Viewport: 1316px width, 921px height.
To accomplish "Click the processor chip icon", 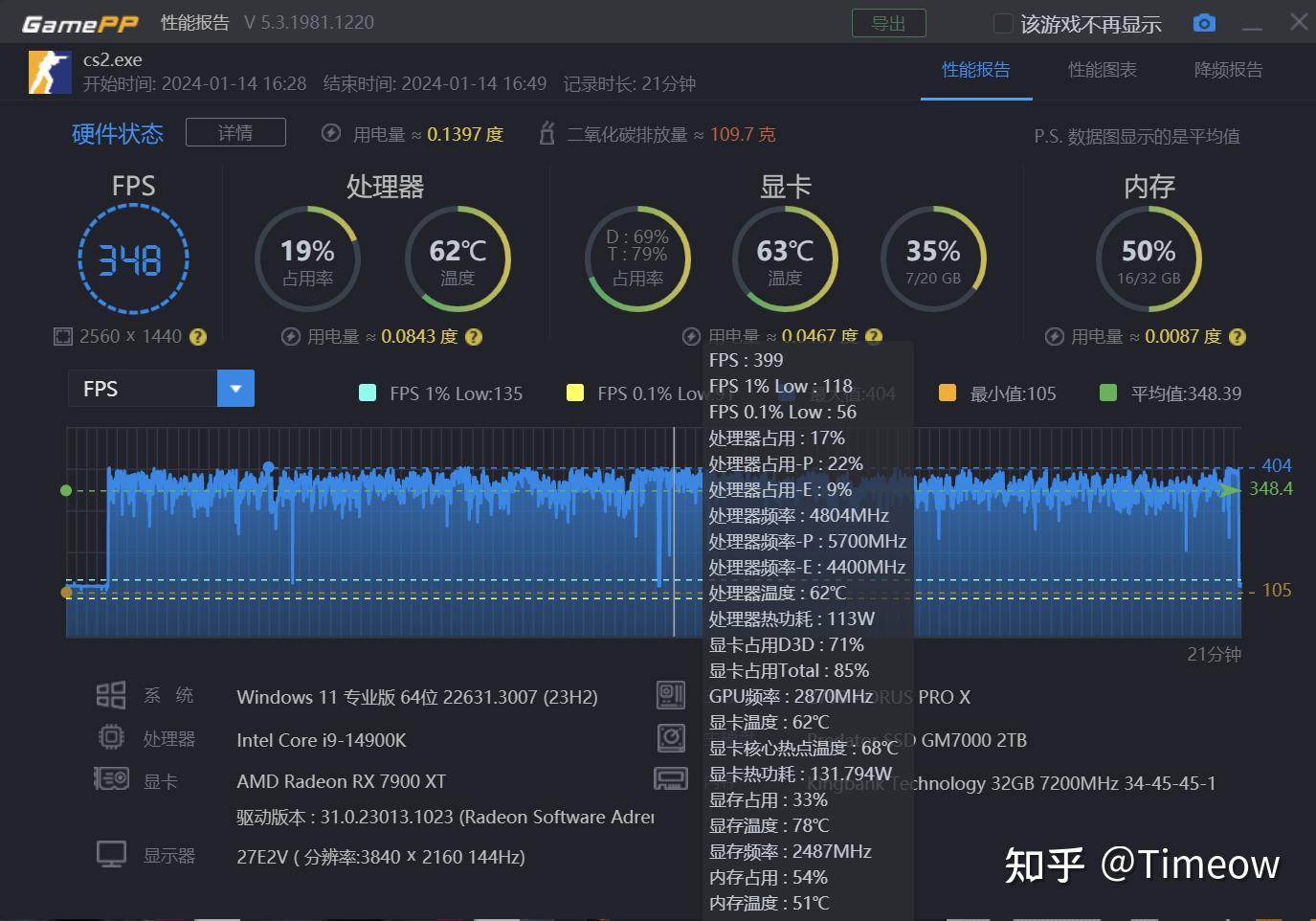I will coord(111,737).
